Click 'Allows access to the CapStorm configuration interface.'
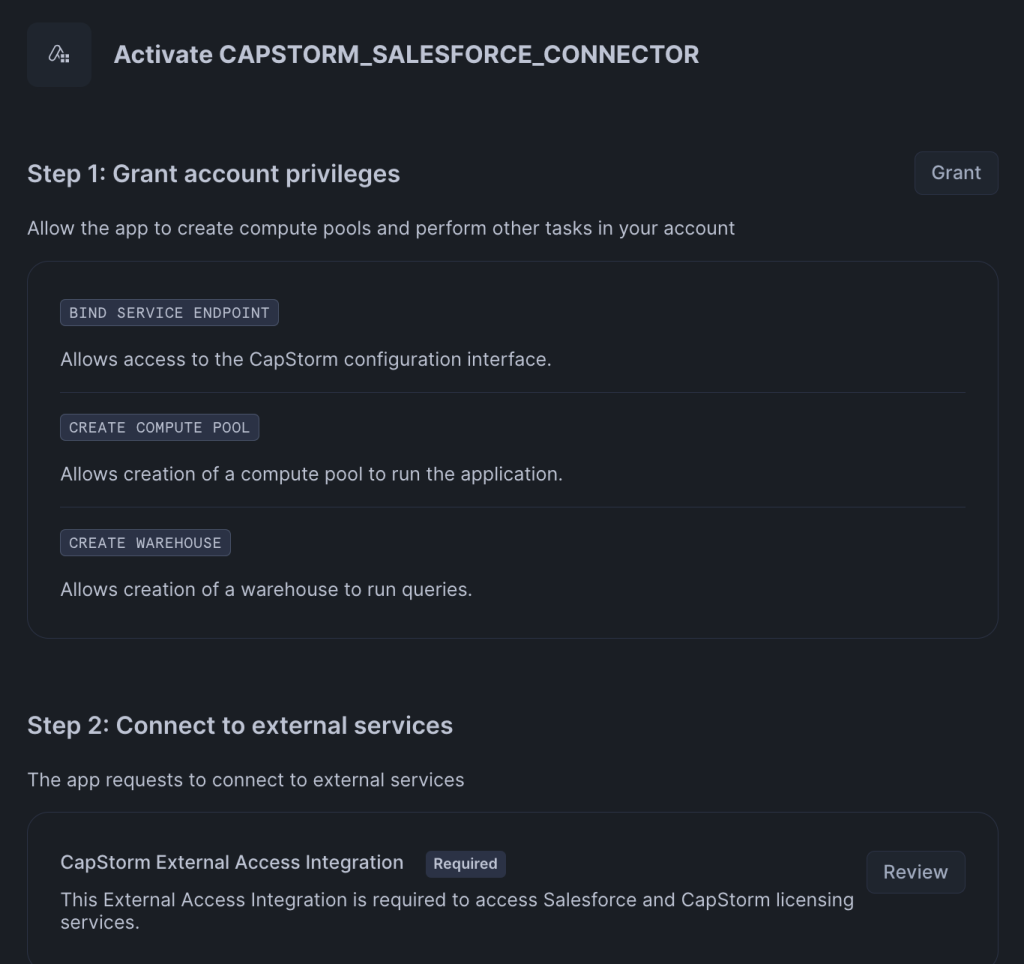 pos(306,359)
